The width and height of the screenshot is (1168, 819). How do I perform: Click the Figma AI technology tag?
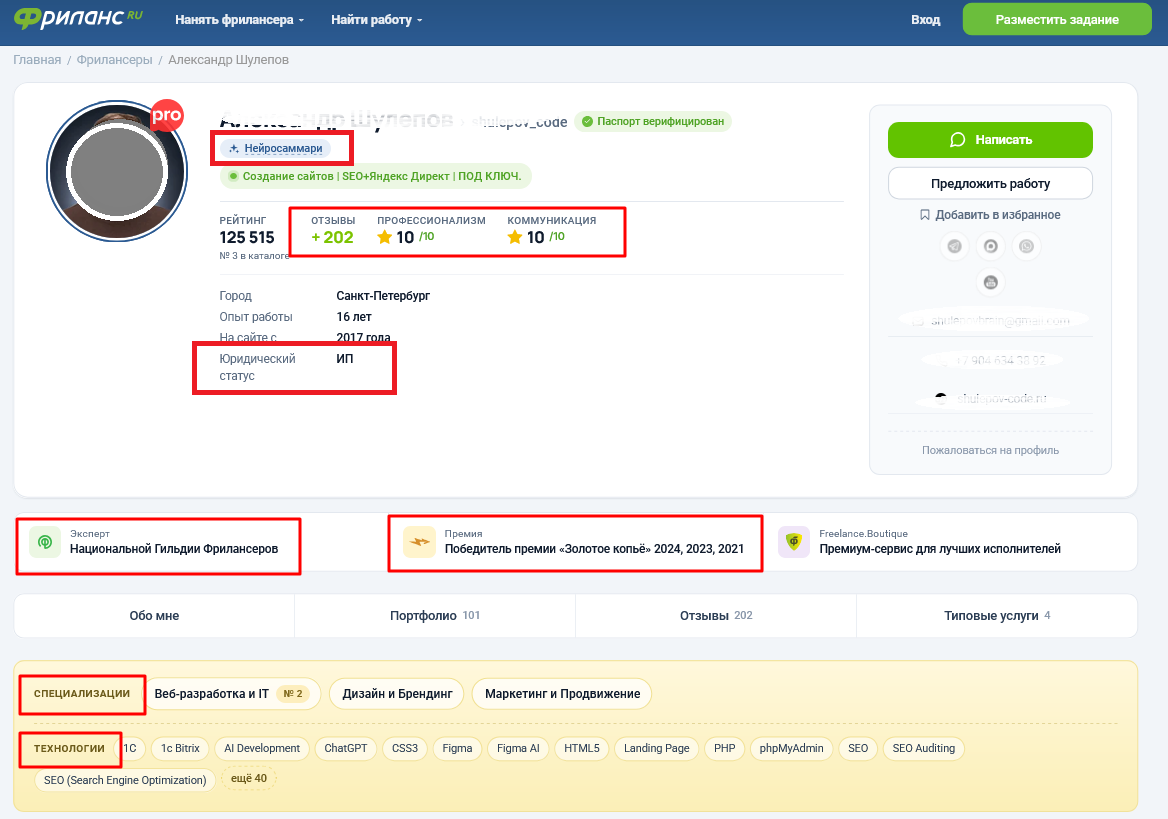point(518,748)
